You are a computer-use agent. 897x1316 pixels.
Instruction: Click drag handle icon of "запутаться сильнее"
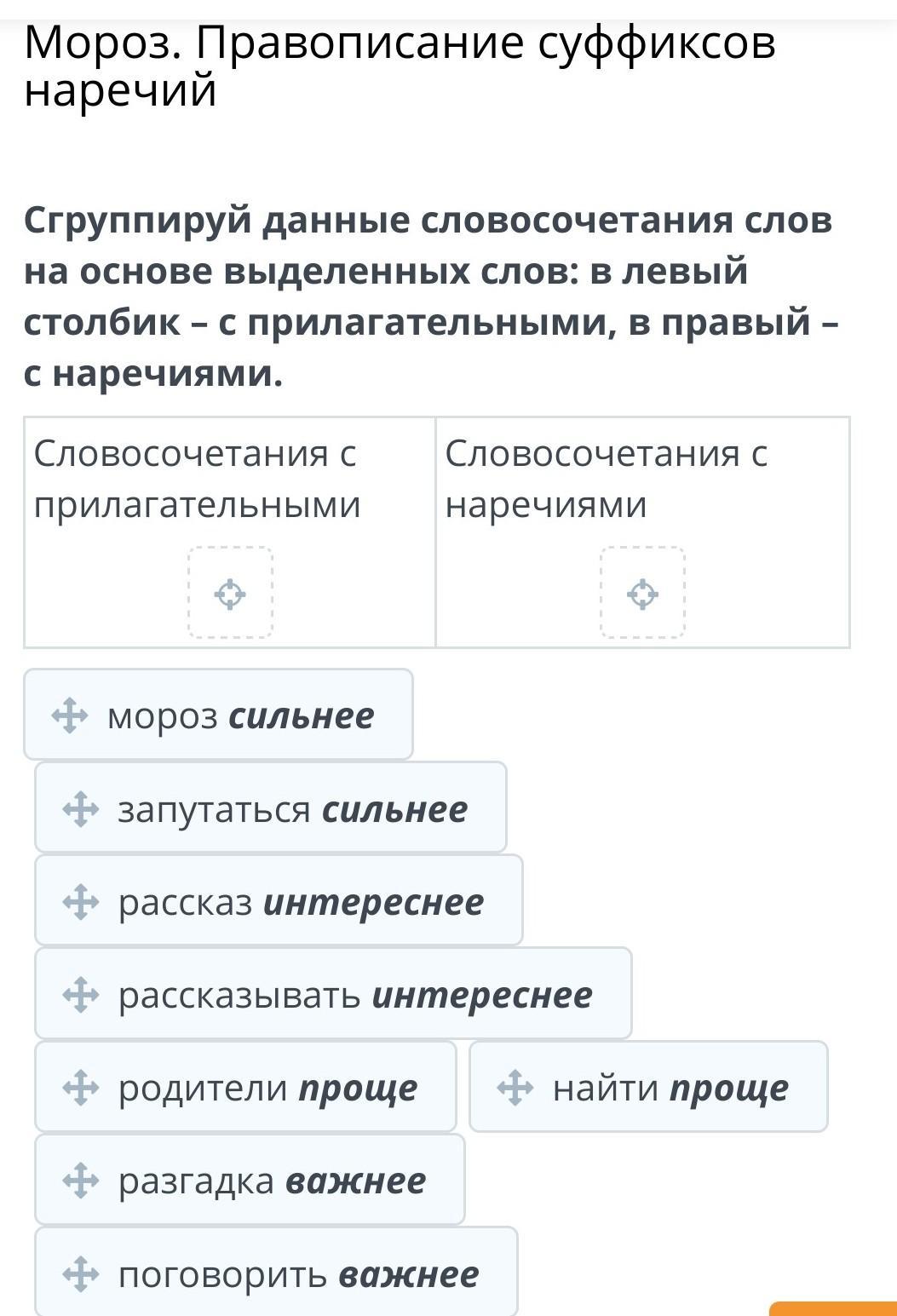(80, 809)
